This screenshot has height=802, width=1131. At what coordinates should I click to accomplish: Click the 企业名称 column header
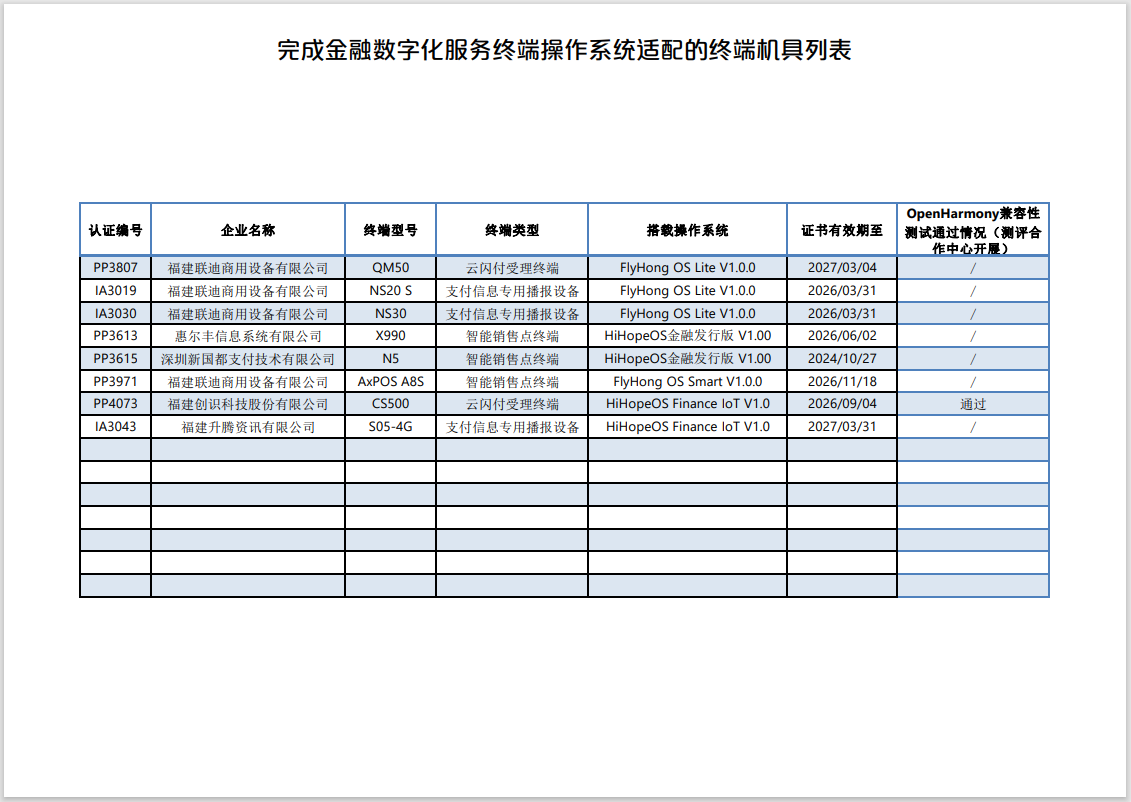(x=248, y=230)
